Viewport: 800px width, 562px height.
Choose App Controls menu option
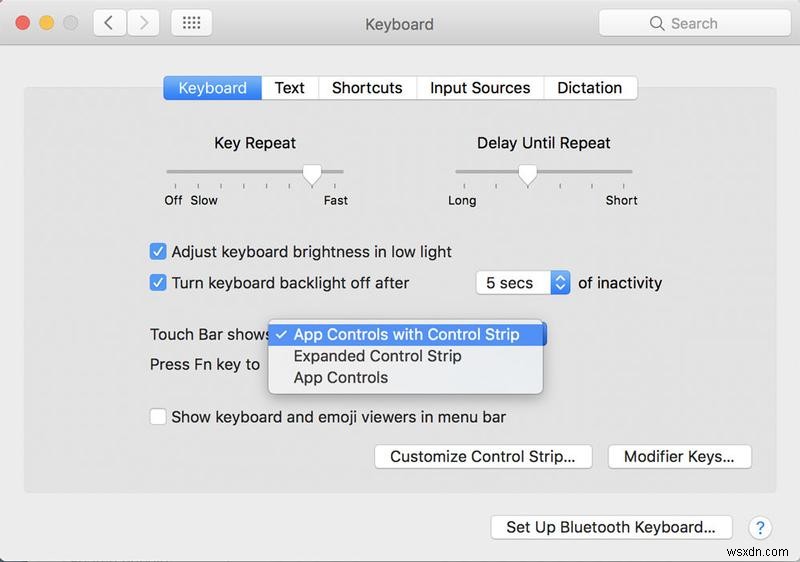click(x=406, y=378)
